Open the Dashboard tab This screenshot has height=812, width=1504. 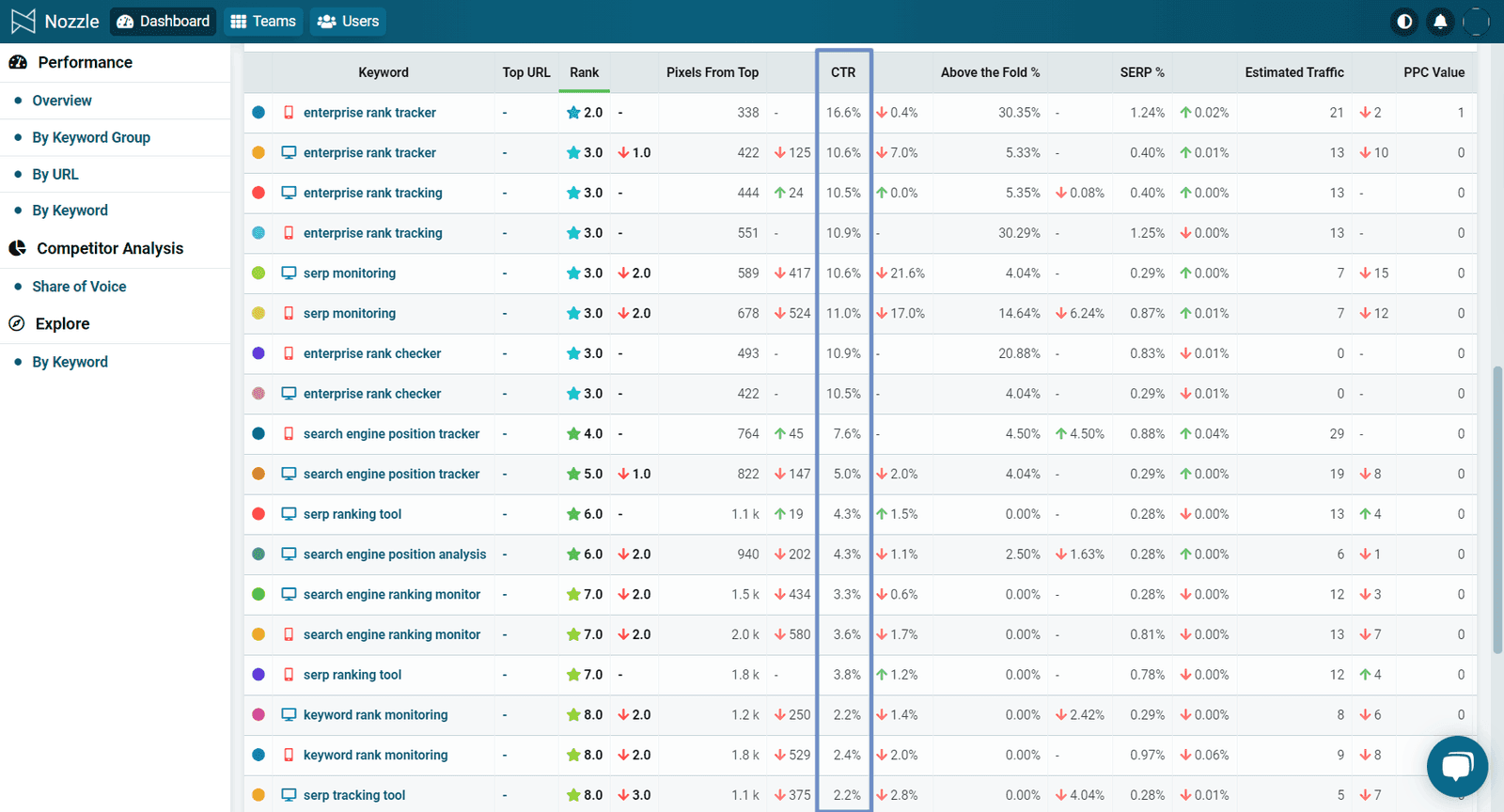[x=163, y=21]
